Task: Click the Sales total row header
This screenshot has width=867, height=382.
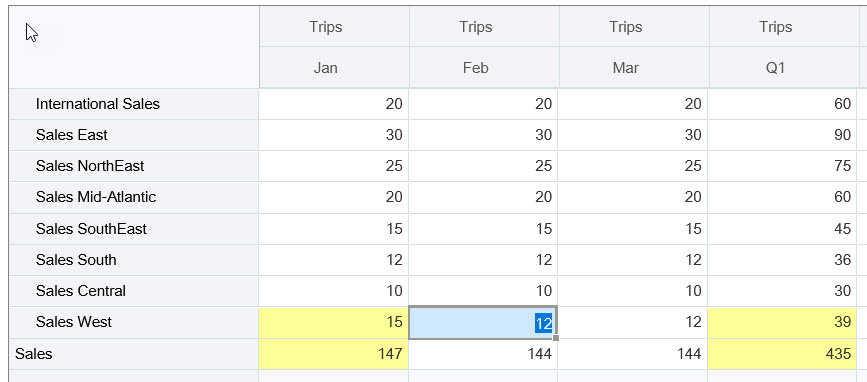Action: (x=134, y=354)
